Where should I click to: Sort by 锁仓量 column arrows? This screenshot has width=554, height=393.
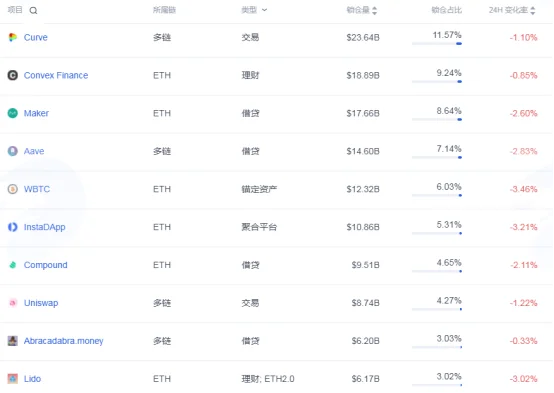click(375, 10)
